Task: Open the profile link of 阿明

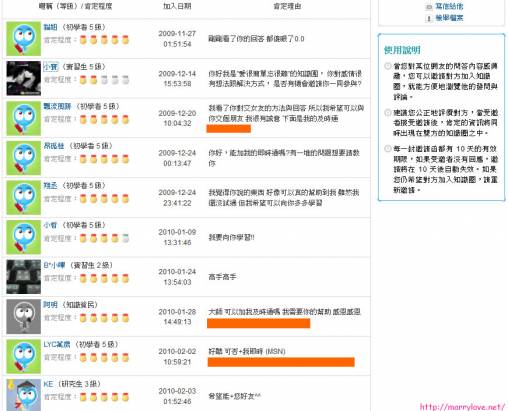Action: [x=50, y=304]
